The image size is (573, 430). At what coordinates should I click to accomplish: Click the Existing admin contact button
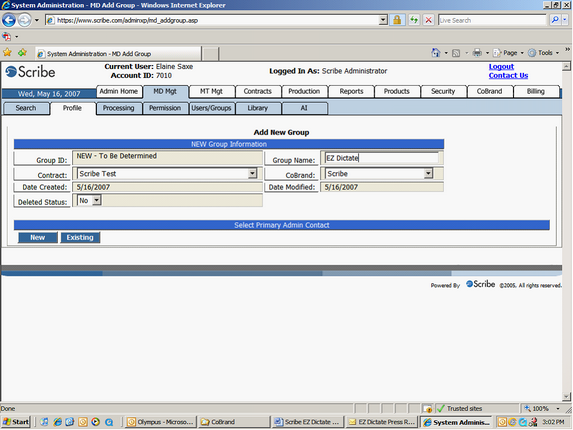click(x=80, y=237)
